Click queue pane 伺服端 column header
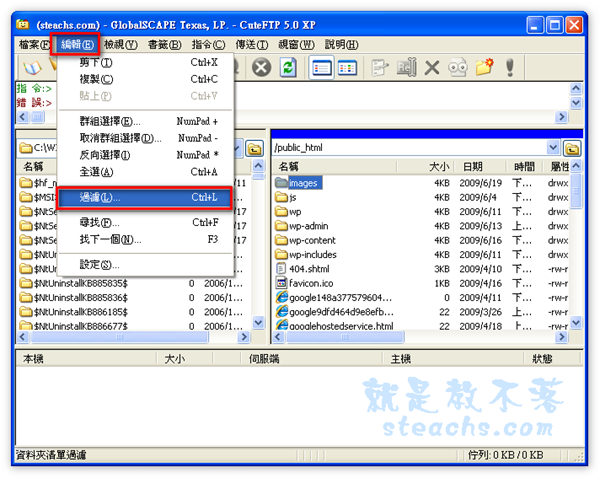Screen dimensions: 600x478 pyautogui.click(x=312, y=359)
